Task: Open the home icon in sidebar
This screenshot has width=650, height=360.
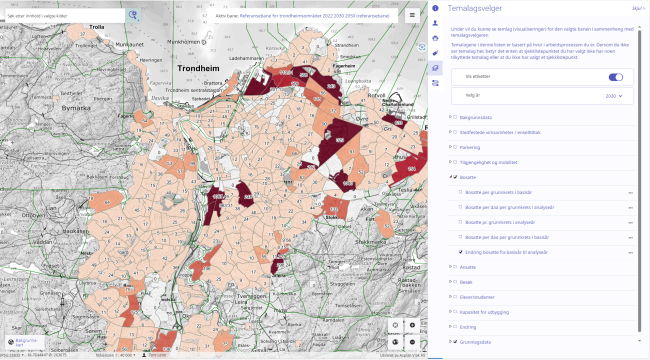Action: coord(435,38)
